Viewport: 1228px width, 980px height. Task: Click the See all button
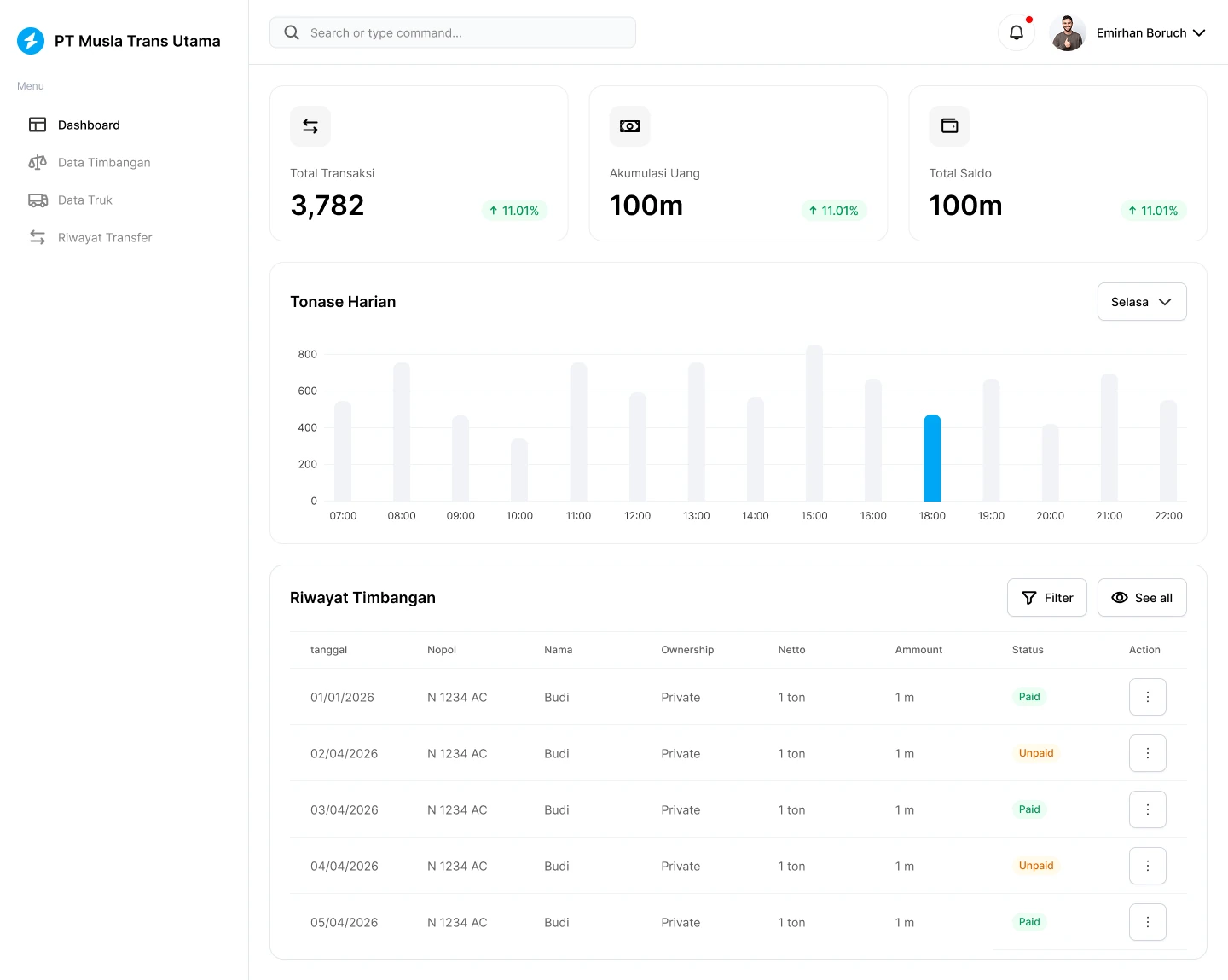(x=1142, y=598)
